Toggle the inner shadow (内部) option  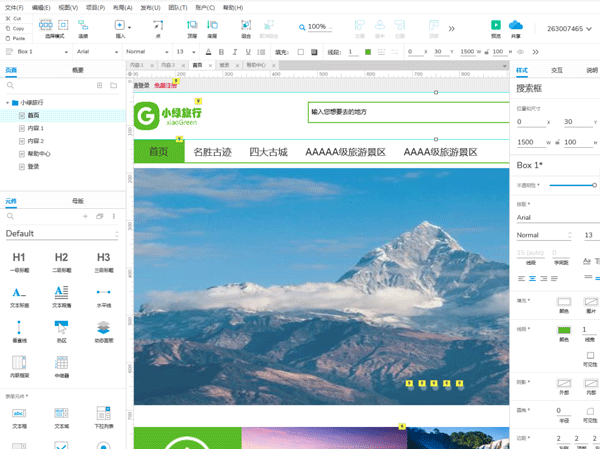pos(590,382)
